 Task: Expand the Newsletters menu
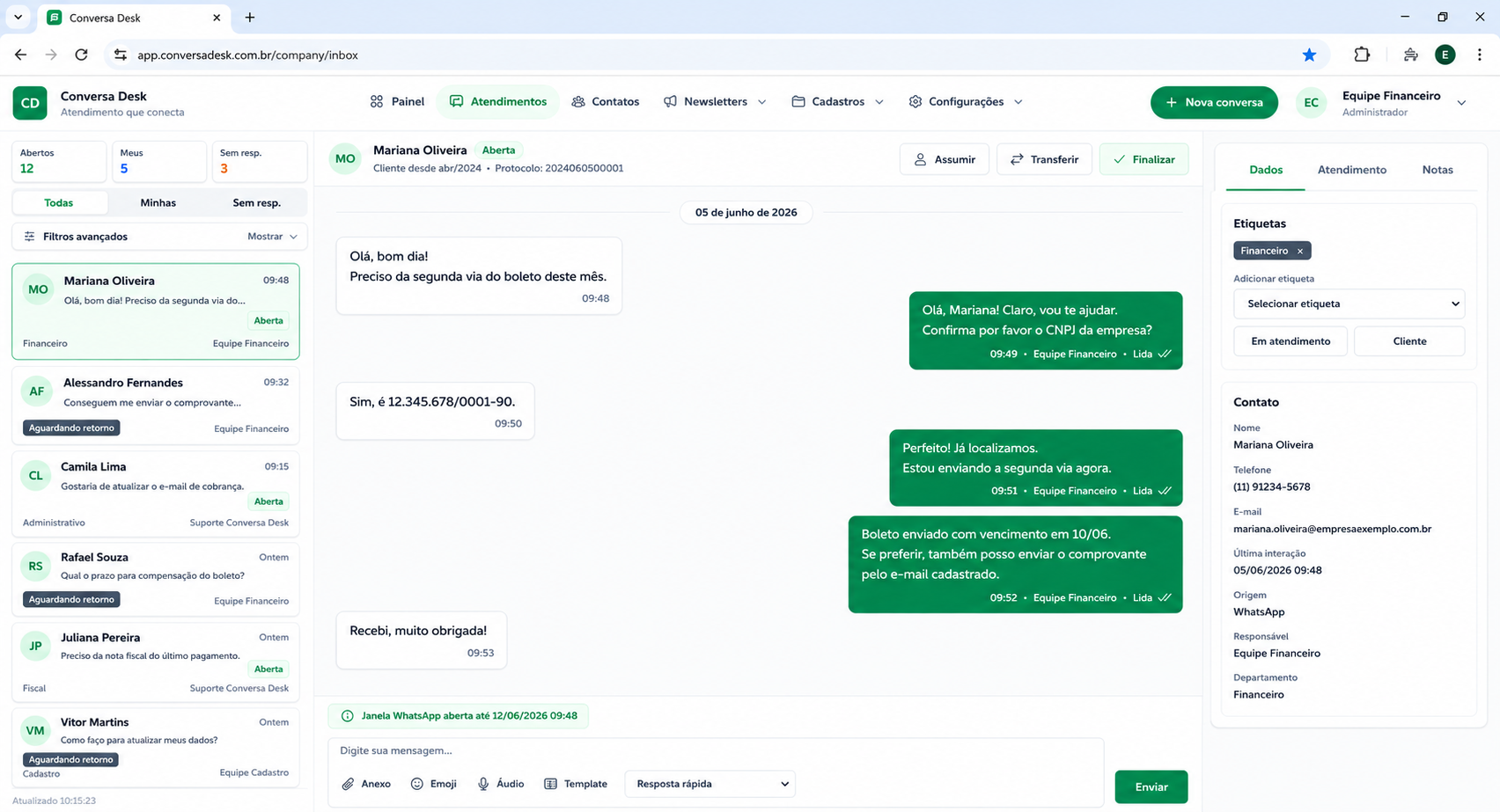click(715, 102)
